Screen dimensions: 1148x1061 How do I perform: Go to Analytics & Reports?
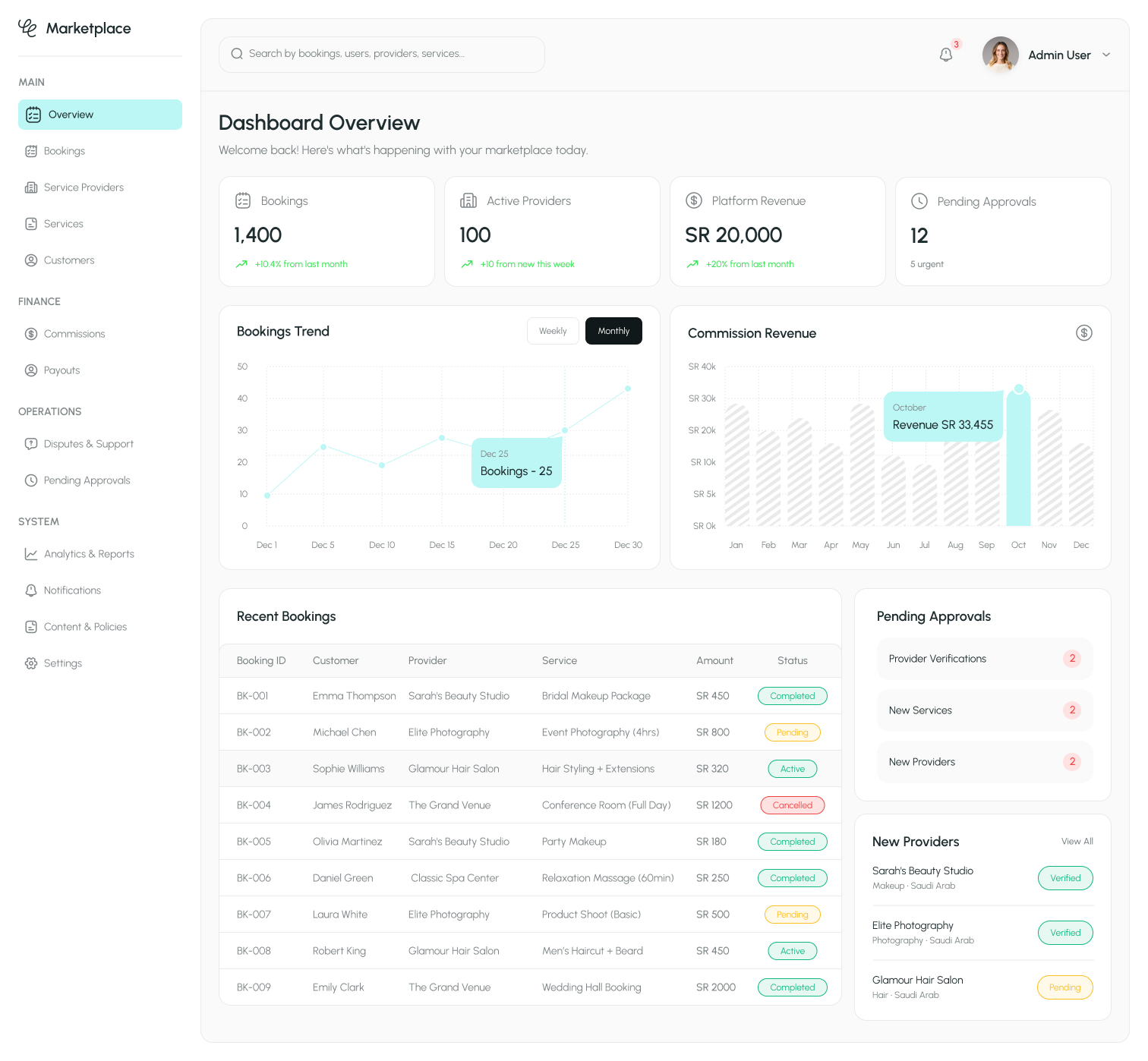pyautogui.click(x=100, y=554)
